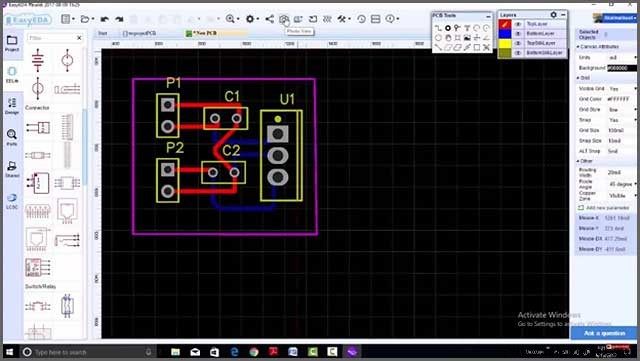The width and height of the screenshot is (640, 361).
Task: Minimize the PCB Tools panel
Action: (488, 16)
